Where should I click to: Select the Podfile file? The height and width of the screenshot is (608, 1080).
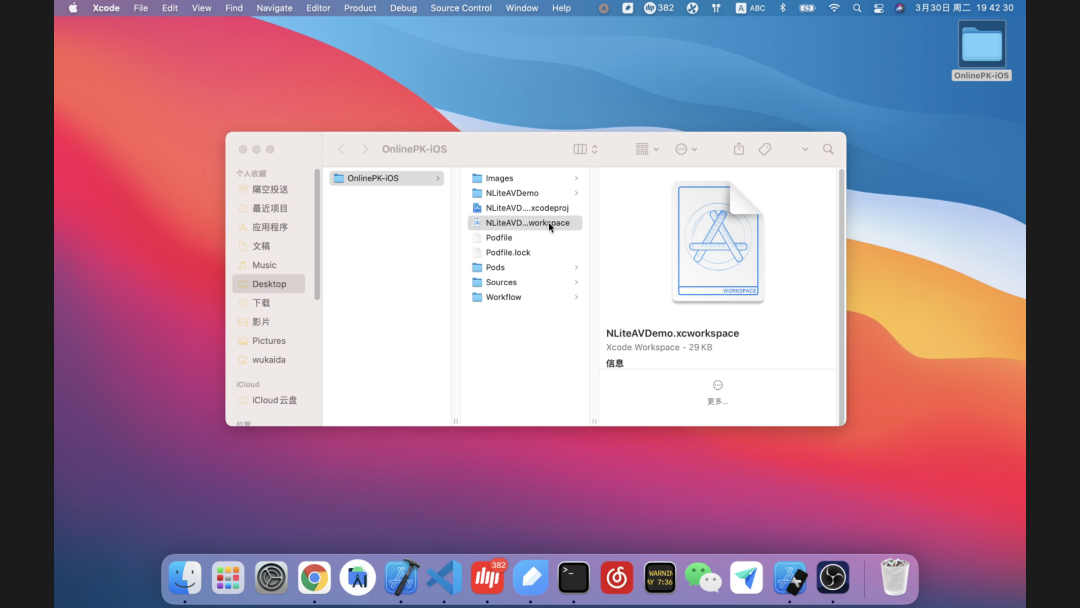(525, 238)
